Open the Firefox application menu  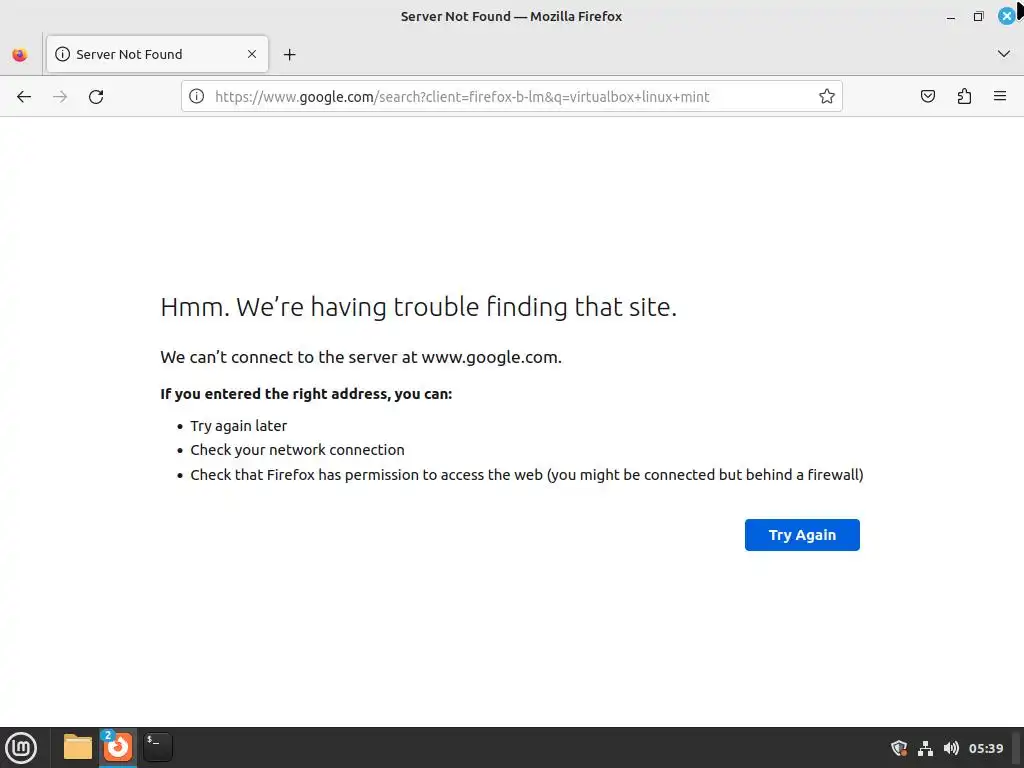click(x=1000, y=97)
